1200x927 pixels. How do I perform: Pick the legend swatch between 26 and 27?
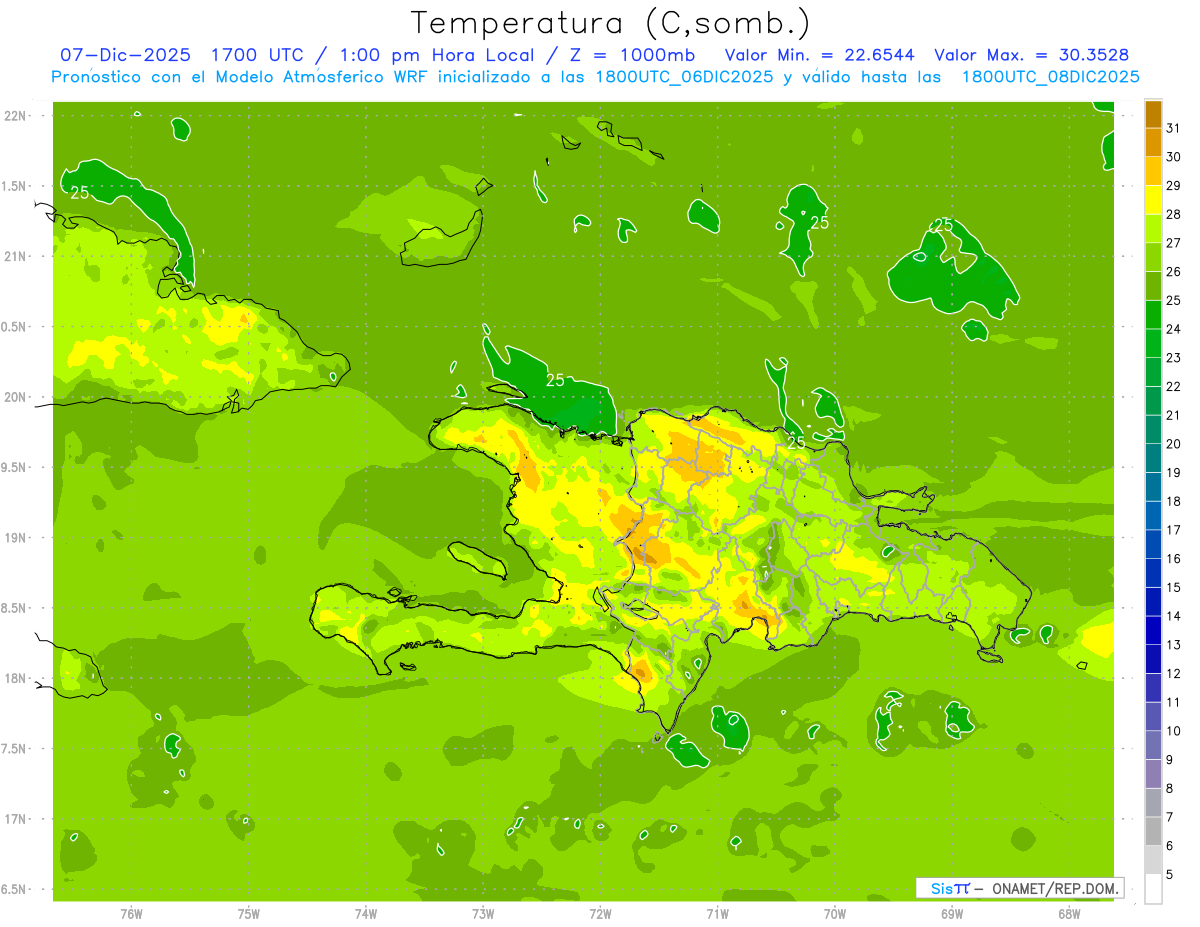1153,257
